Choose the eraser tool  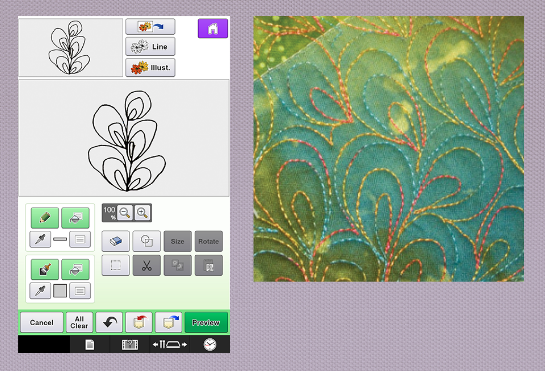click(x=115, y=241)
